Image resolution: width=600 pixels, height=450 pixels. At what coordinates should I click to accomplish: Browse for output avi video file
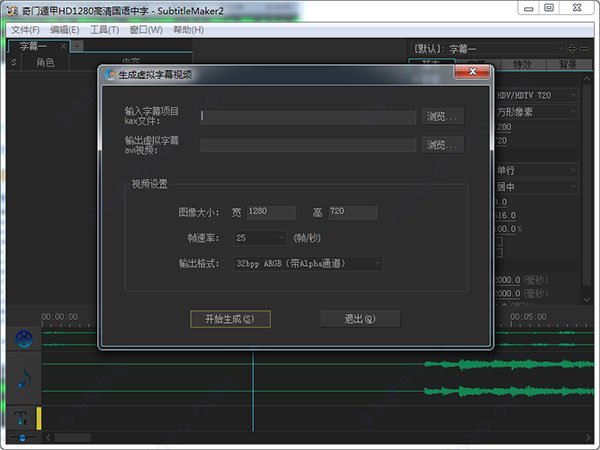click(x=443, y=145)
